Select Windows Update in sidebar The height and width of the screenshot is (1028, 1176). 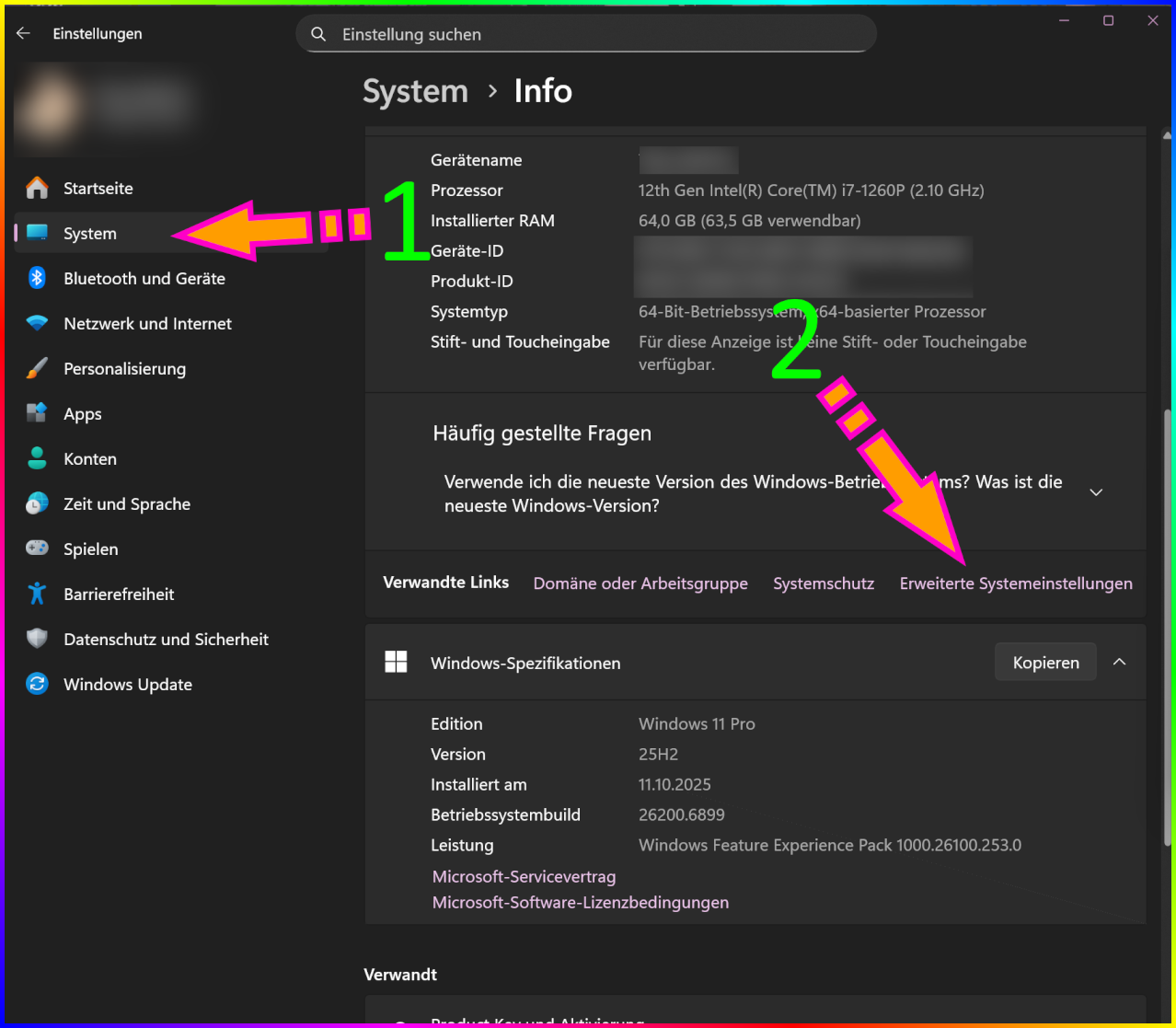[171, 684]
